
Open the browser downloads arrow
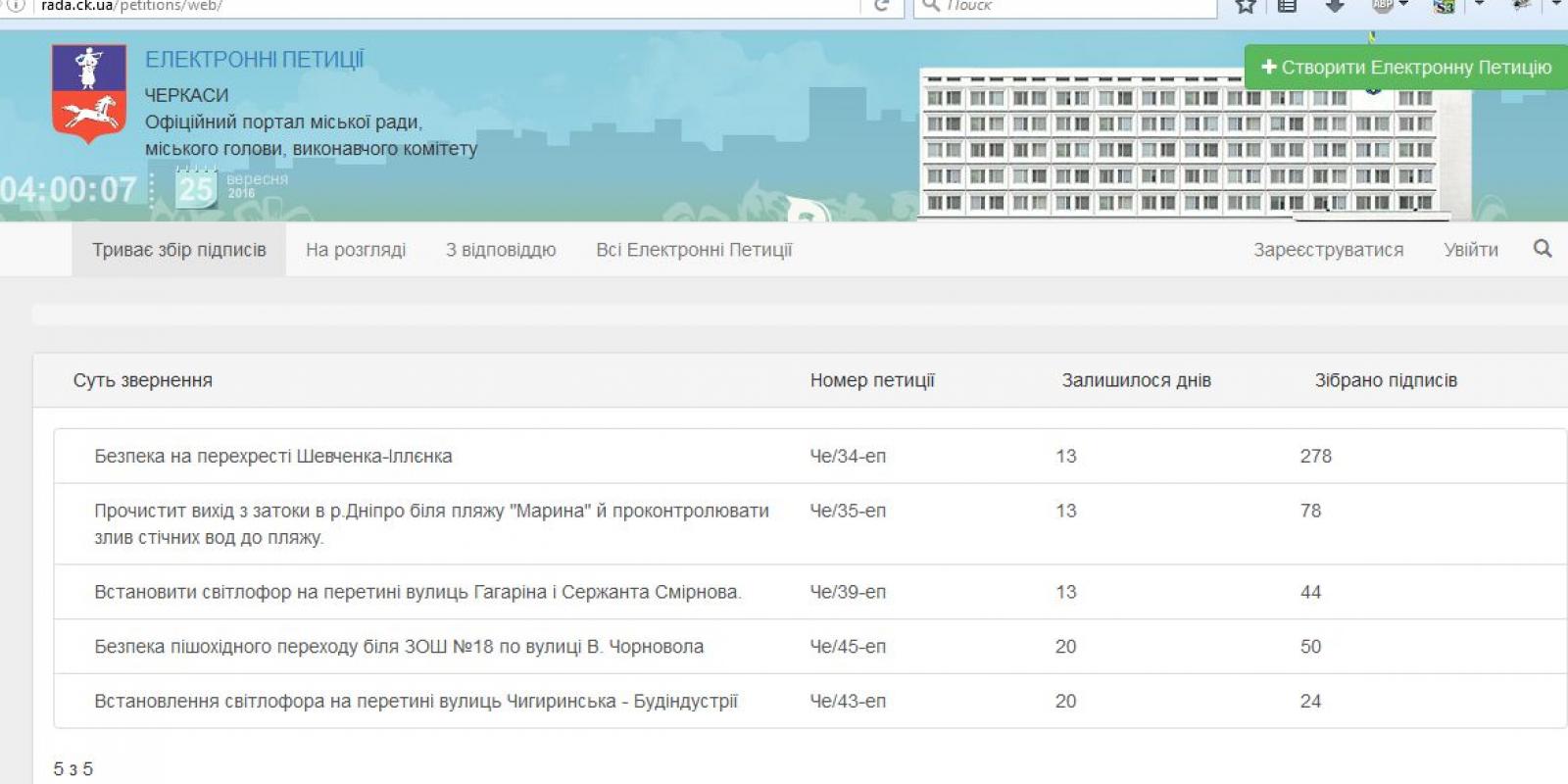(x=1334, y=6)
